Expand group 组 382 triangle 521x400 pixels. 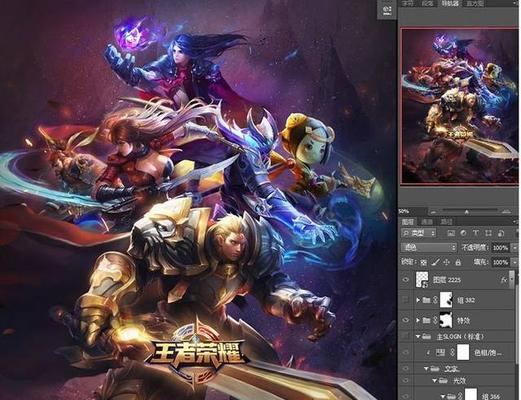click(418, 300)
